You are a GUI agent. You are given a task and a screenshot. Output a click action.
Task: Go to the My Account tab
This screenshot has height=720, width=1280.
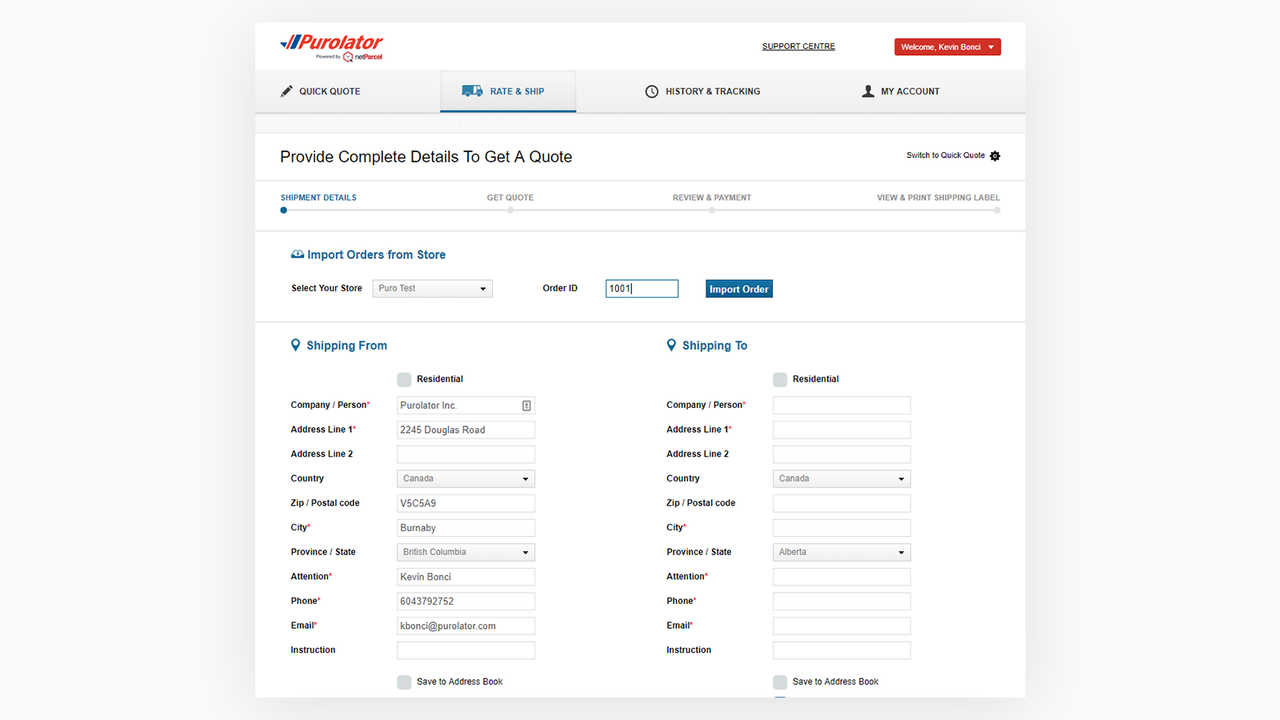(900, 91)
